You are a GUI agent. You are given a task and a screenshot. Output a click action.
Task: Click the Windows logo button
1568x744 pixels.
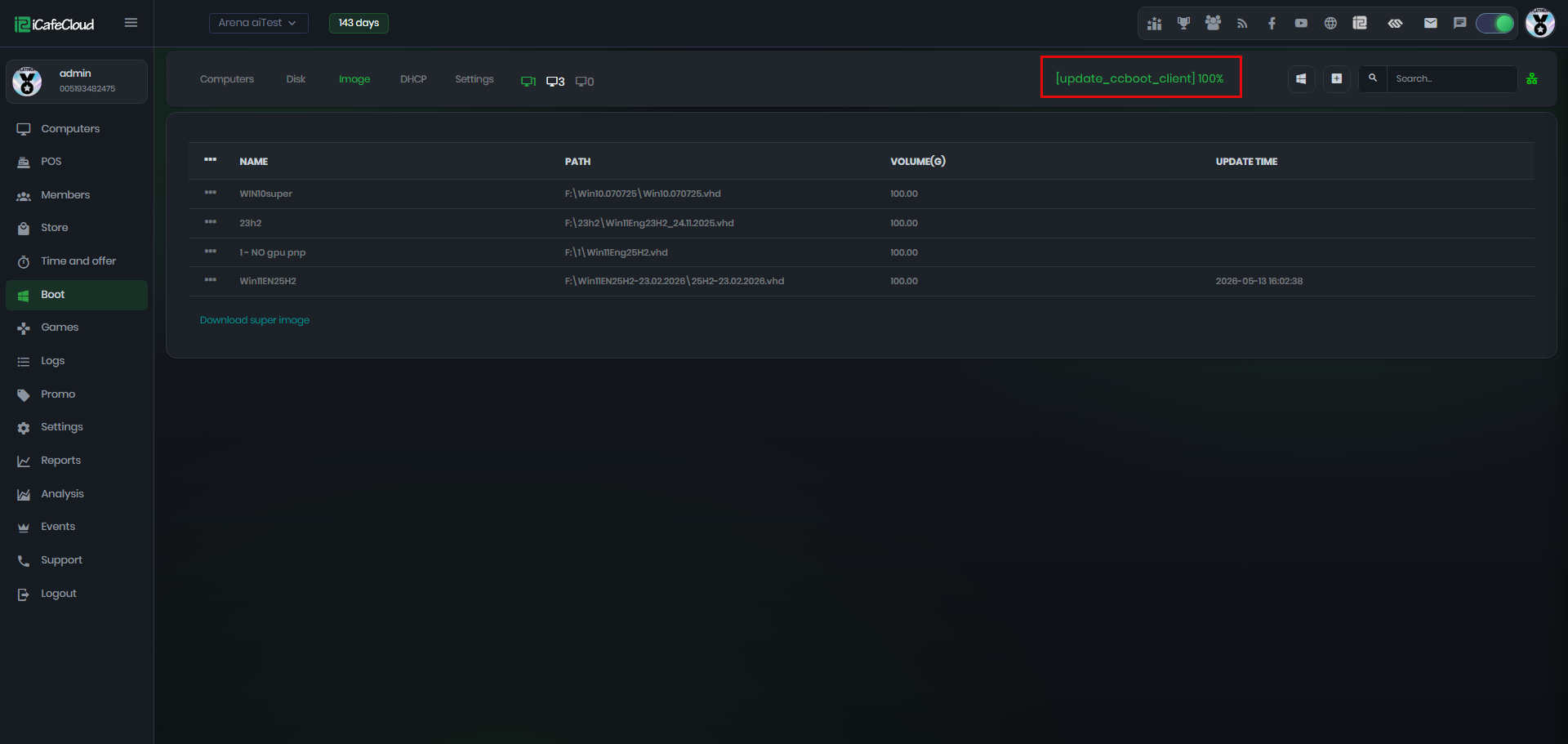1301,79
